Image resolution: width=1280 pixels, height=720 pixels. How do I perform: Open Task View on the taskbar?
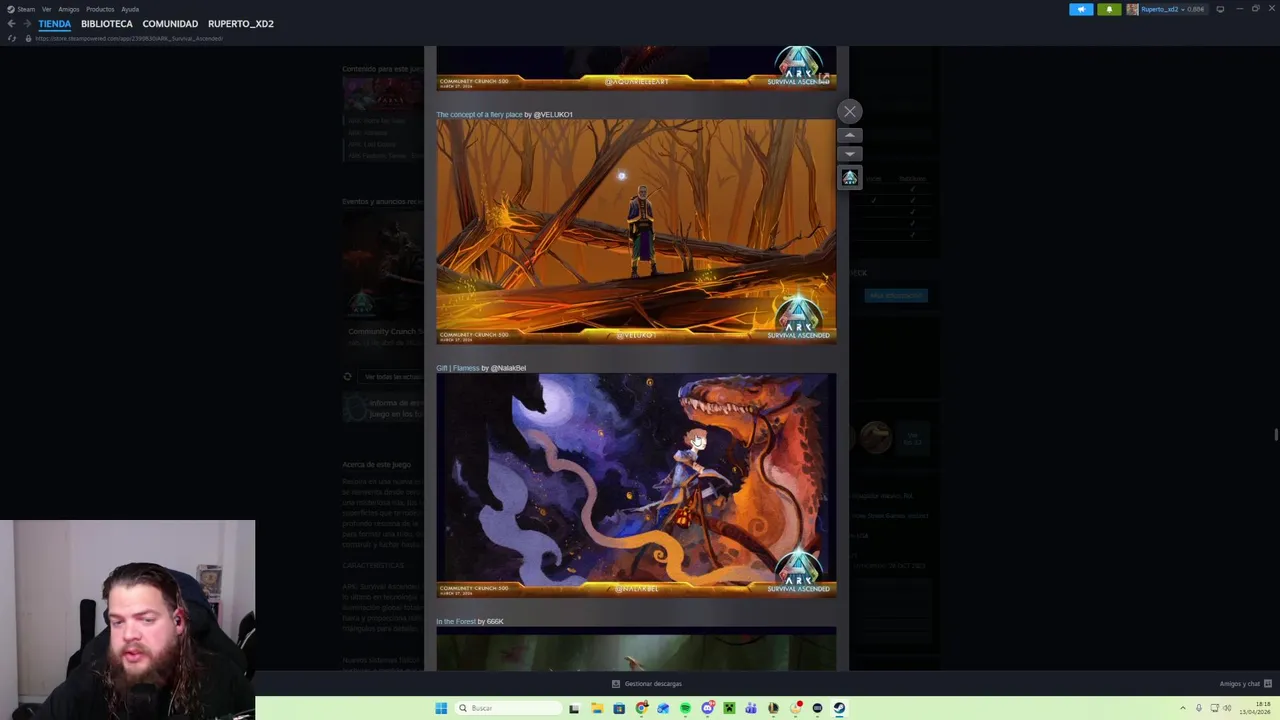pos(574,708)
